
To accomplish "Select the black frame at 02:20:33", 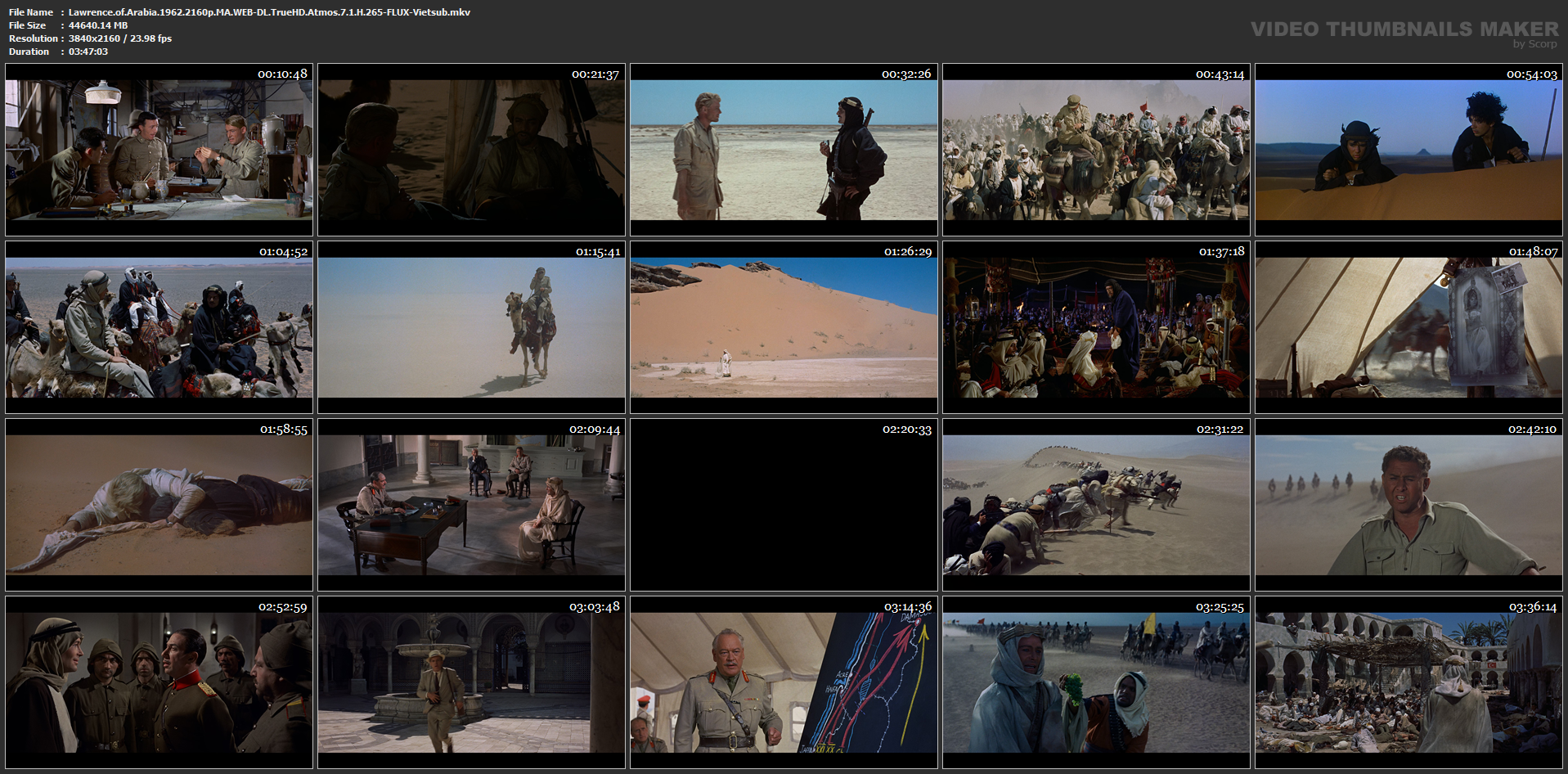I will (784, 505).
